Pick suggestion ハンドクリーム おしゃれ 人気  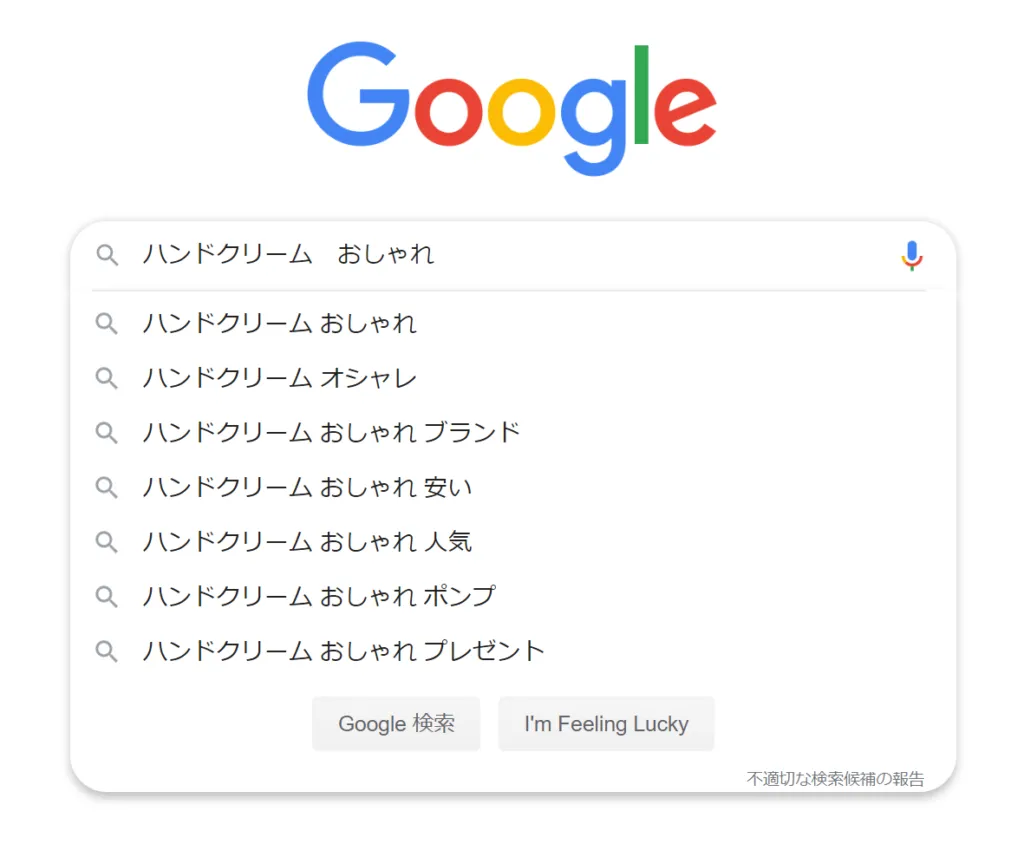tap(307, 542)
